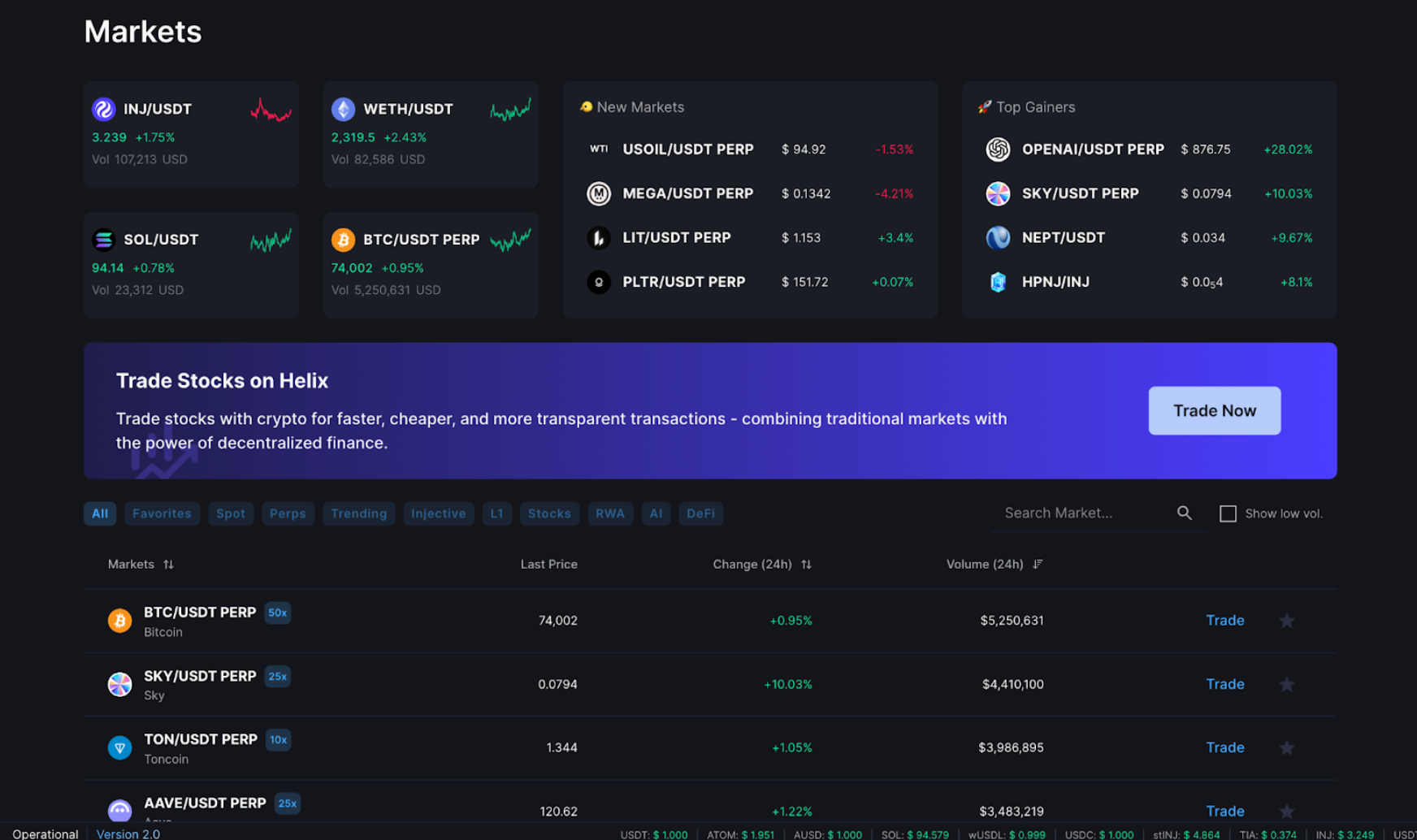Click Trade link for AAVE/USDT PERP
This screenshot has height=840, width=1417.
click(1225, 811)
